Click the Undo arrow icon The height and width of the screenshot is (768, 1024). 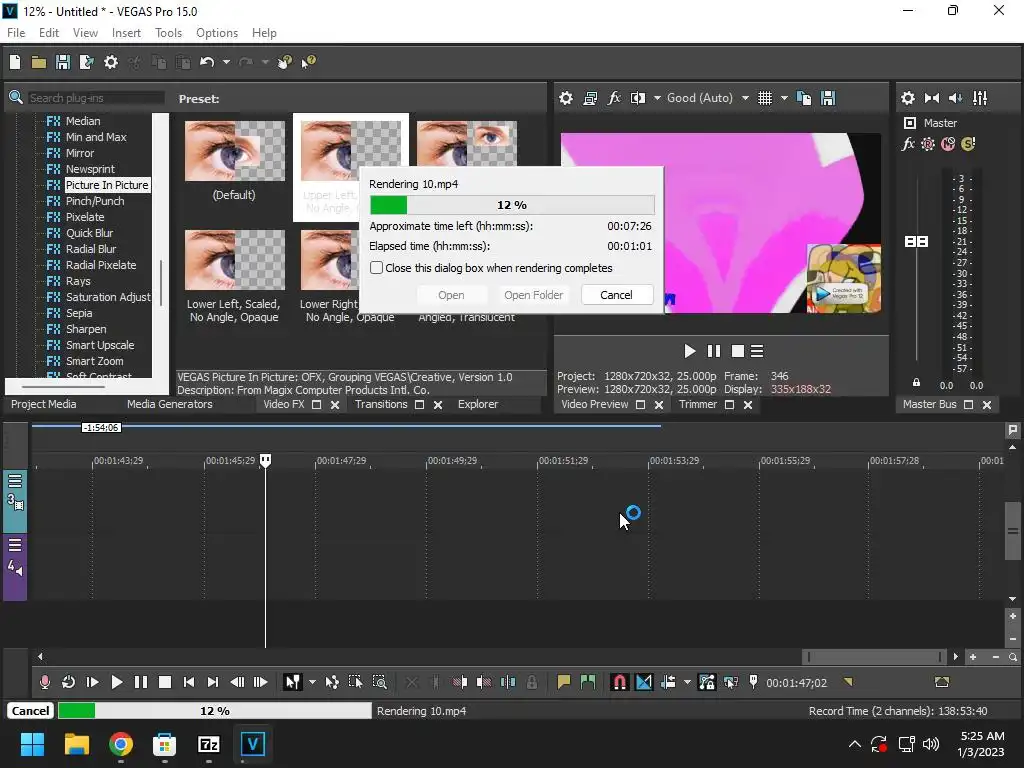(x=207, y=62)
